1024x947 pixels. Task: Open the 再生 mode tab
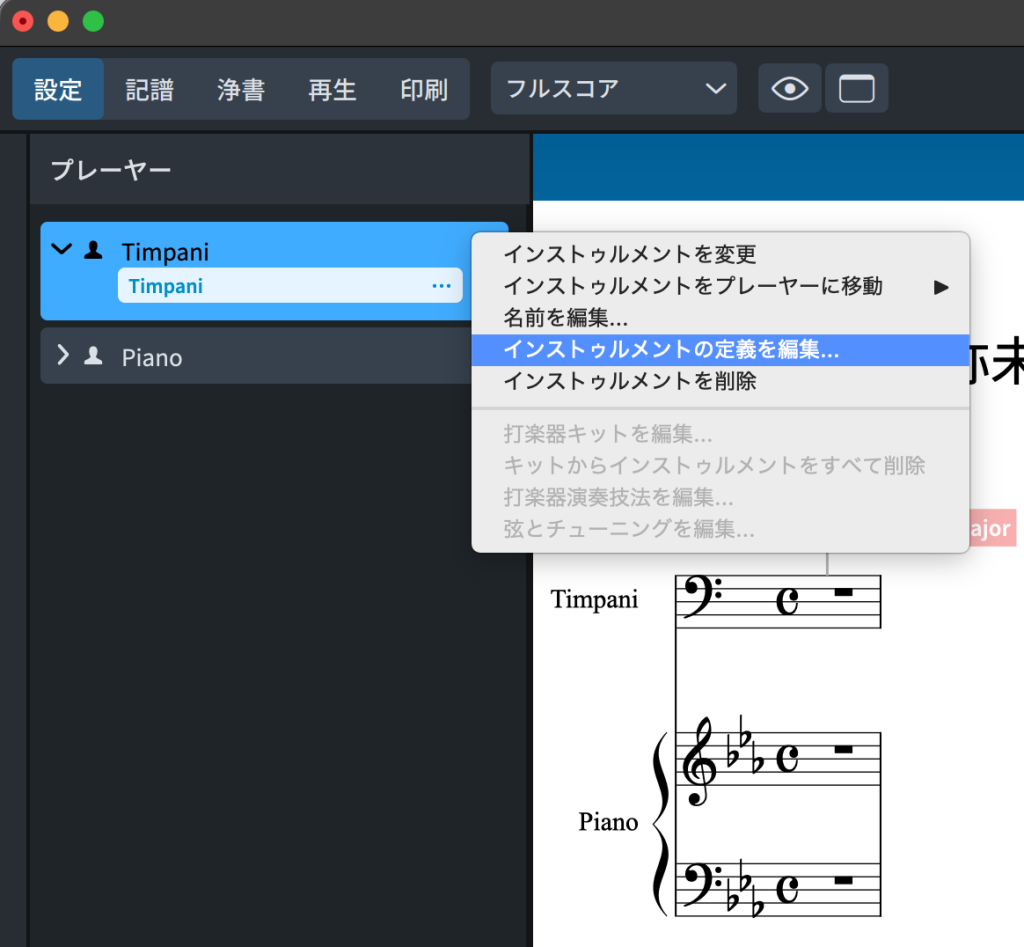coord(332,89)
